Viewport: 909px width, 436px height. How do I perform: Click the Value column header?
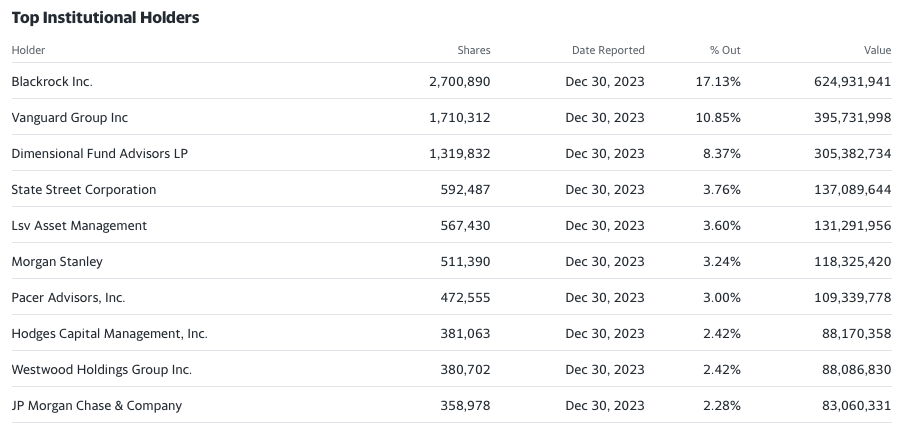[877, 50]
